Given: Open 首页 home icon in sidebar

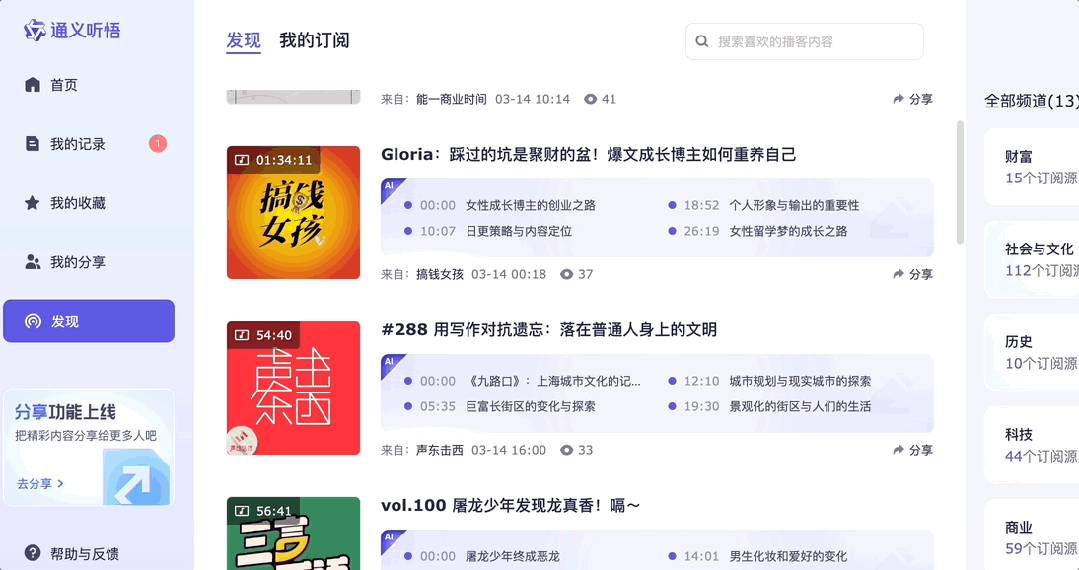Looking at the screenshot, I should (32, 85).
